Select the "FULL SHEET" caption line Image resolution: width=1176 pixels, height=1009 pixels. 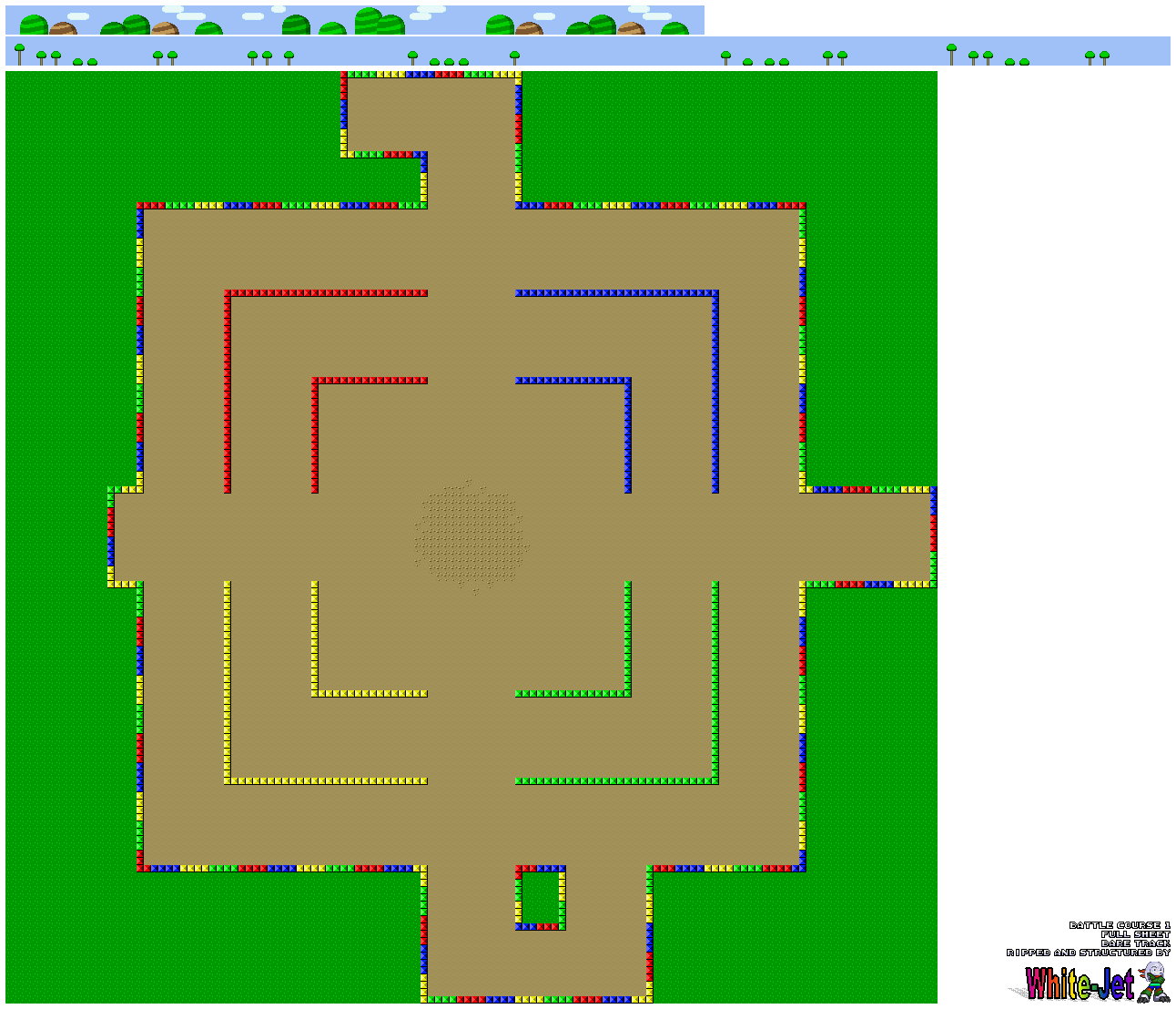1136,934
